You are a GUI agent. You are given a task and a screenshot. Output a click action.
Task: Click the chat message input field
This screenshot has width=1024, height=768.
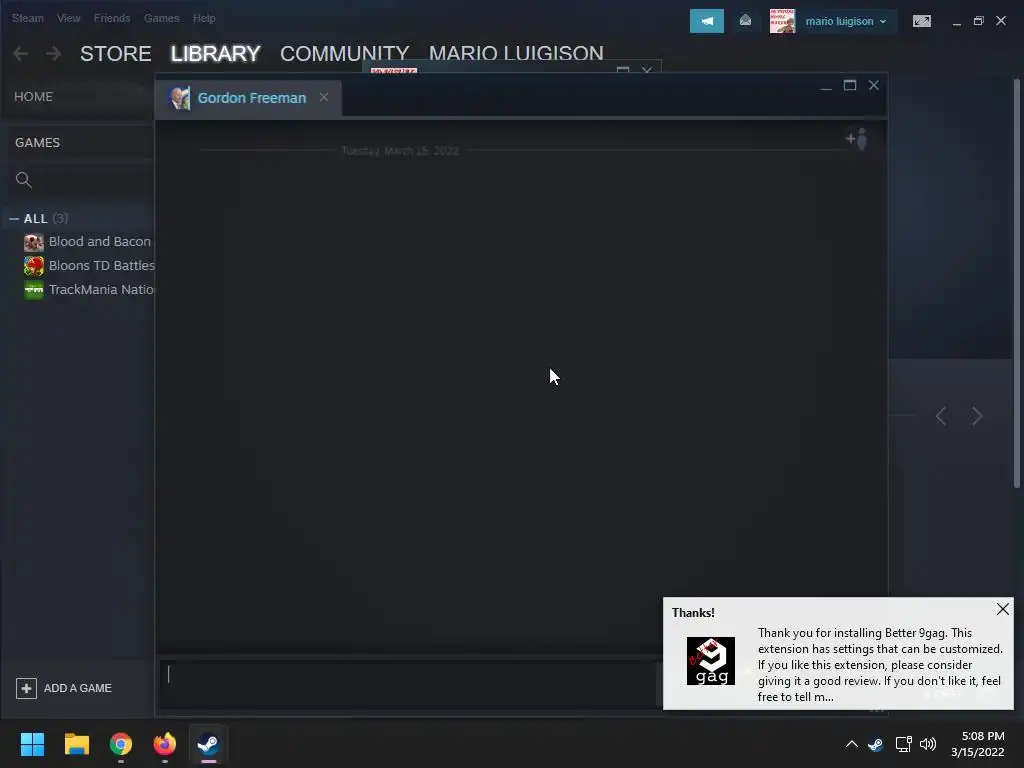click(x=408, y=683)
